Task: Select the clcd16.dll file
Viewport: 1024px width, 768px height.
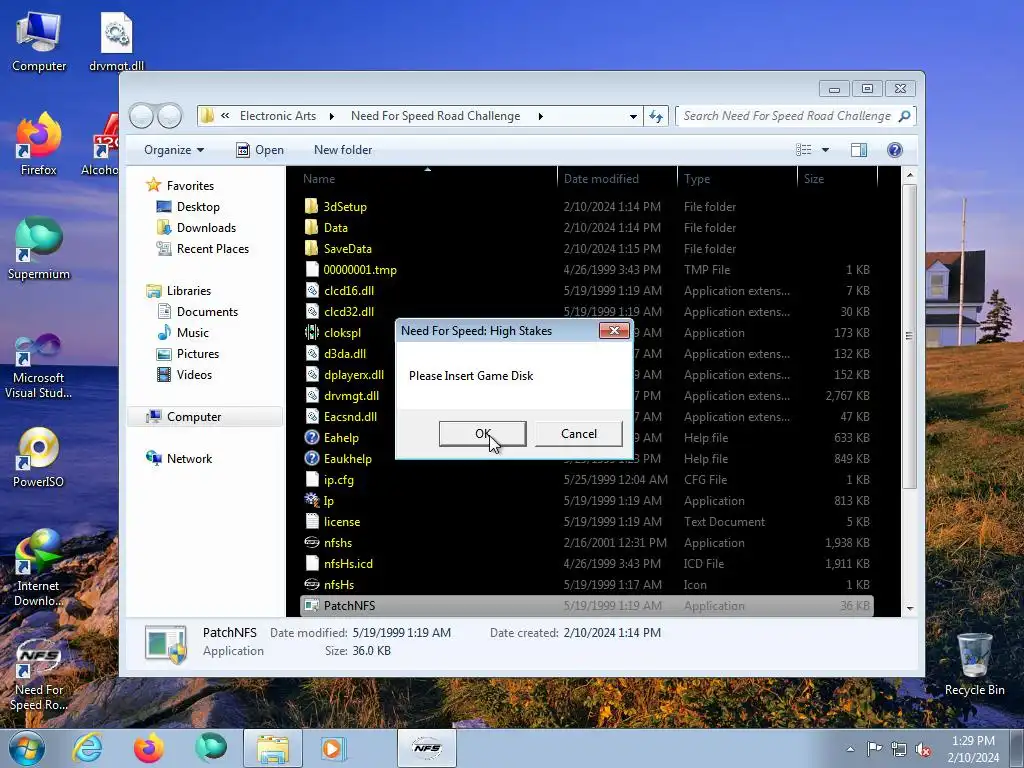Action: (x=349, y=291)
